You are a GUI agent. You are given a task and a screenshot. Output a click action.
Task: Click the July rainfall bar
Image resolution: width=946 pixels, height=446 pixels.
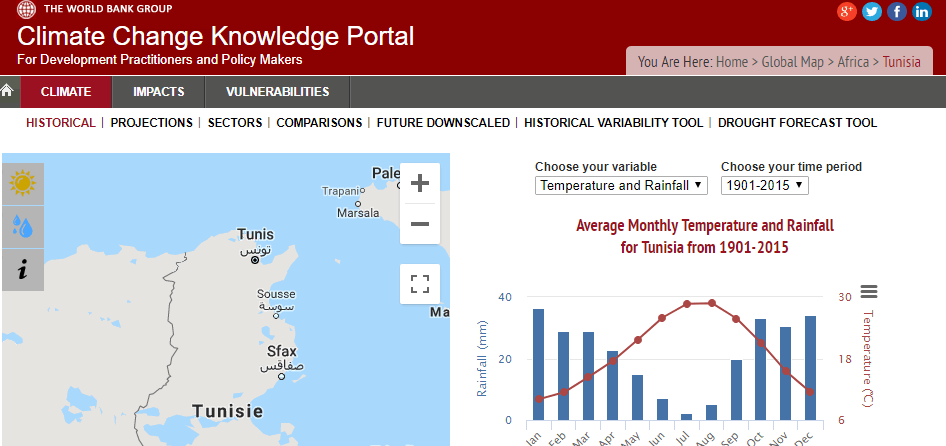pos(687,417)
